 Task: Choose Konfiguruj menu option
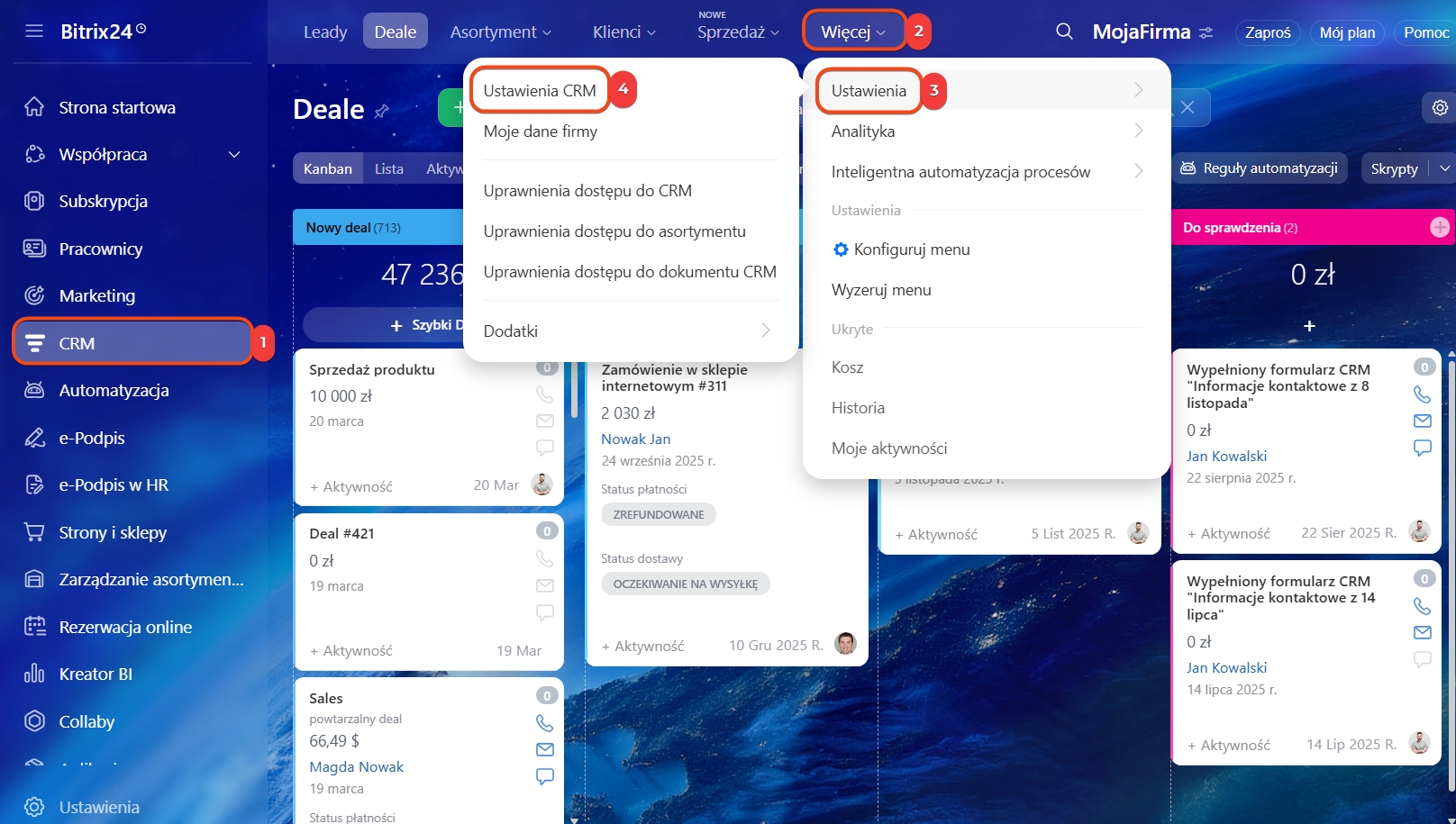coord(911,249)
